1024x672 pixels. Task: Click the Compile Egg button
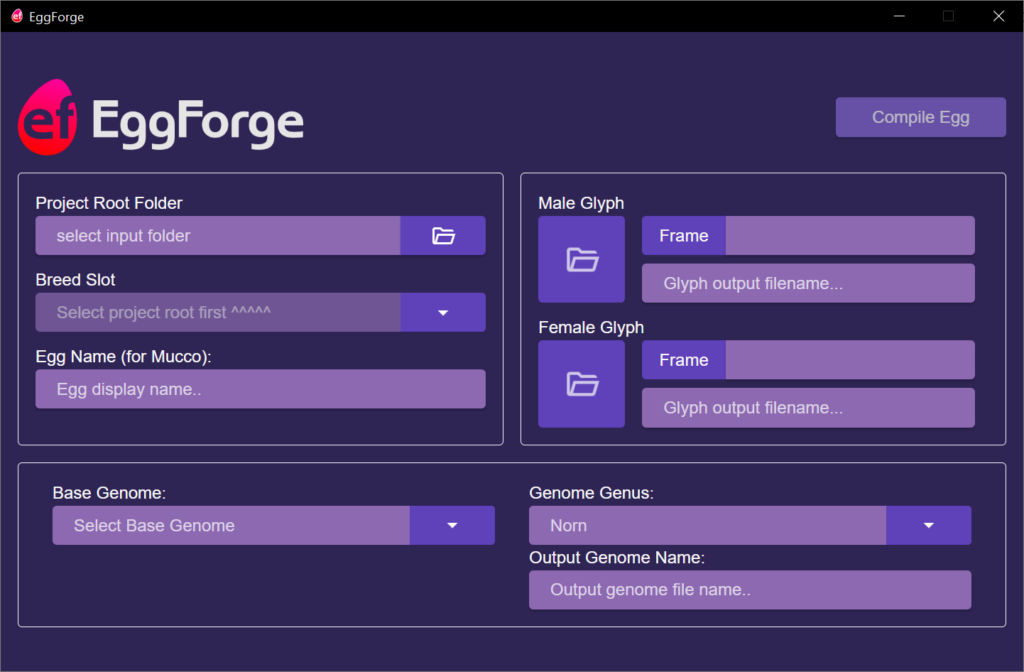pyautogui.click(x=921, y=118)
